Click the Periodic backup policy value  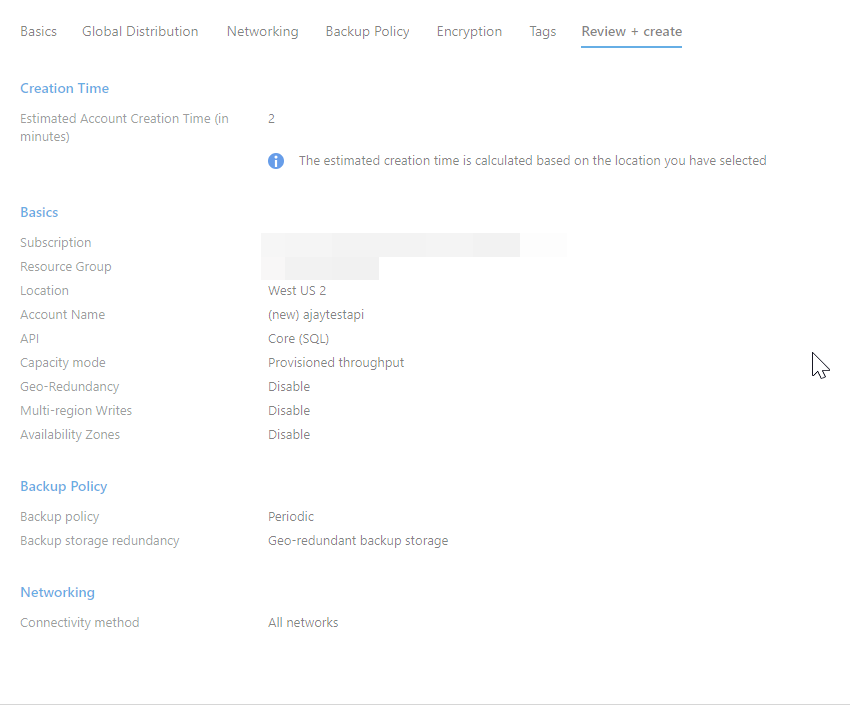pos(291,517)
